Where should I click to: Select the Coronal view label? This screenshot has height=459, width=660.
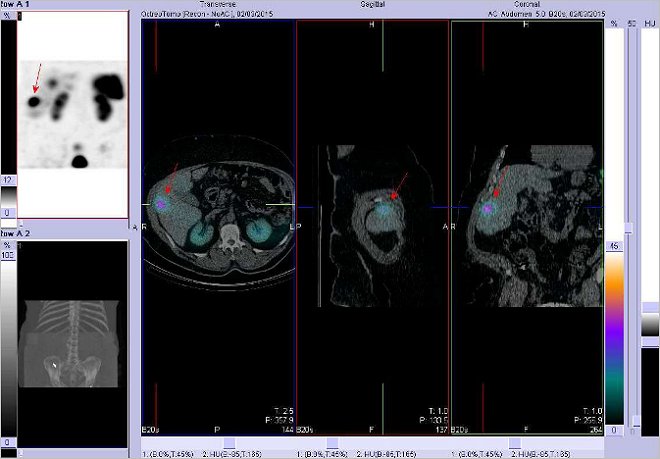click(527, 5)
